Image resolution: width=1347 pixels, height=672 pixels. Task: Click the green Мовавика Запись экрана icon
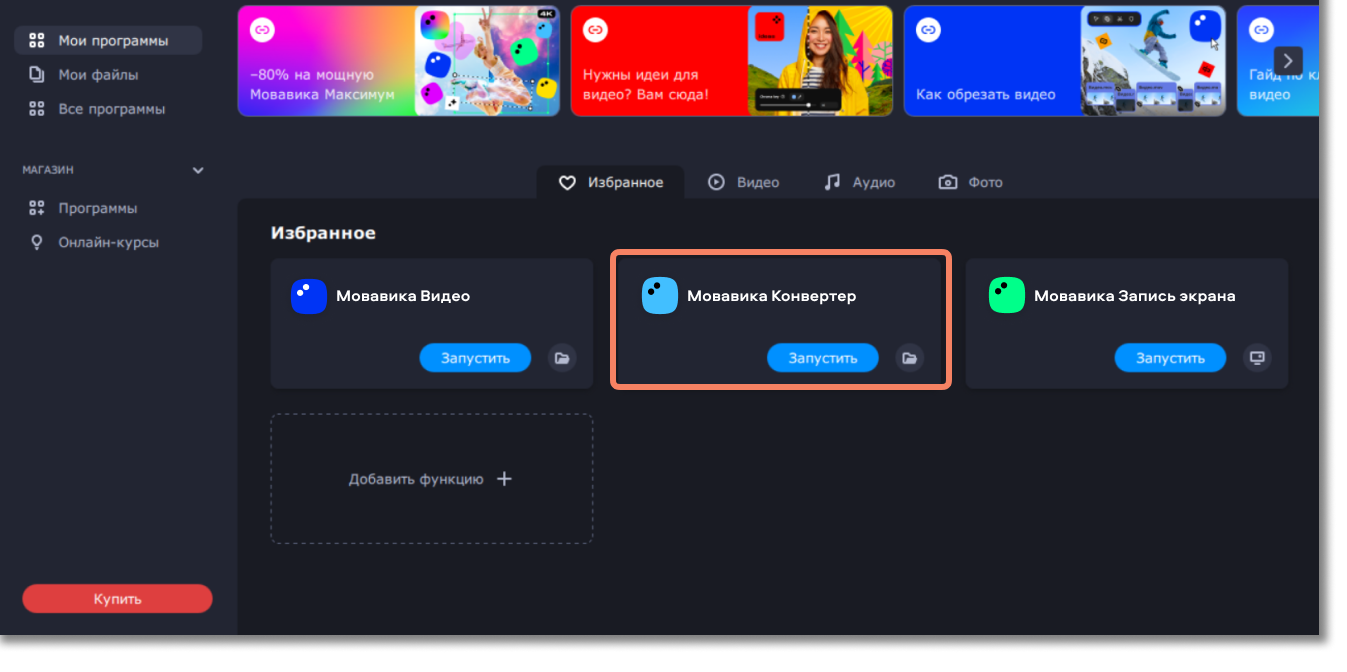click(1007, 296)
